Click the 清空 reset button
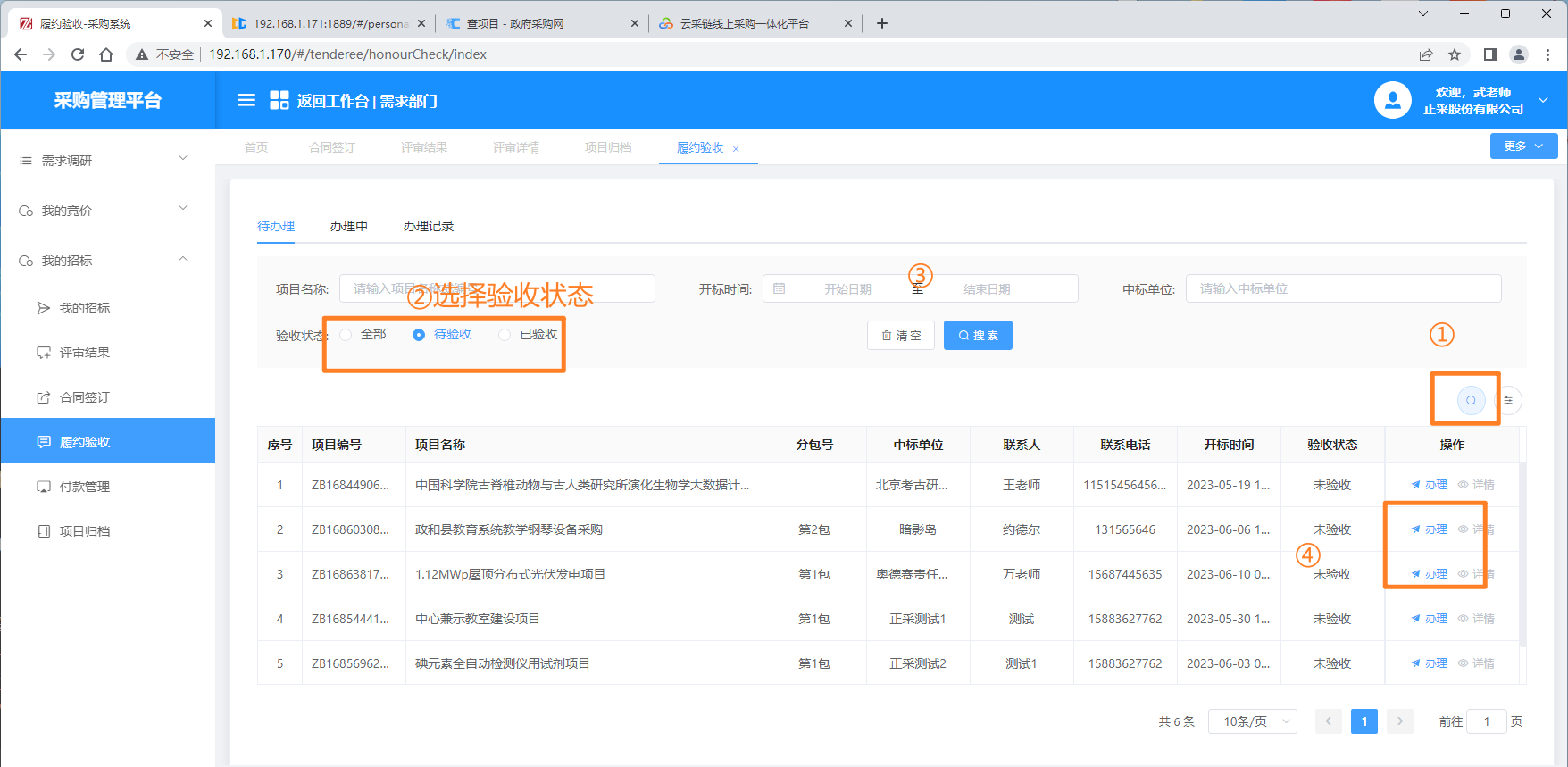The height and width of the screenshot is (767, 1568). [900, 336]
